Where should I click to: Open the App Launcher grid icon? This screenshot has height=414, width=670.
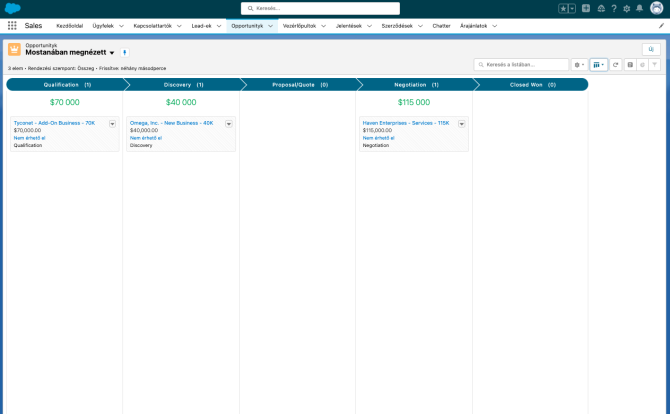12,25
